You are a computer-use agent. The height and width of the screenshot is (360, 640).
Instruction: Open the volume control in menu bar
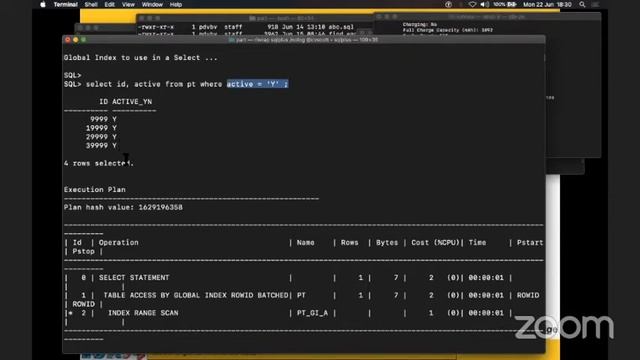coord(484,4)
